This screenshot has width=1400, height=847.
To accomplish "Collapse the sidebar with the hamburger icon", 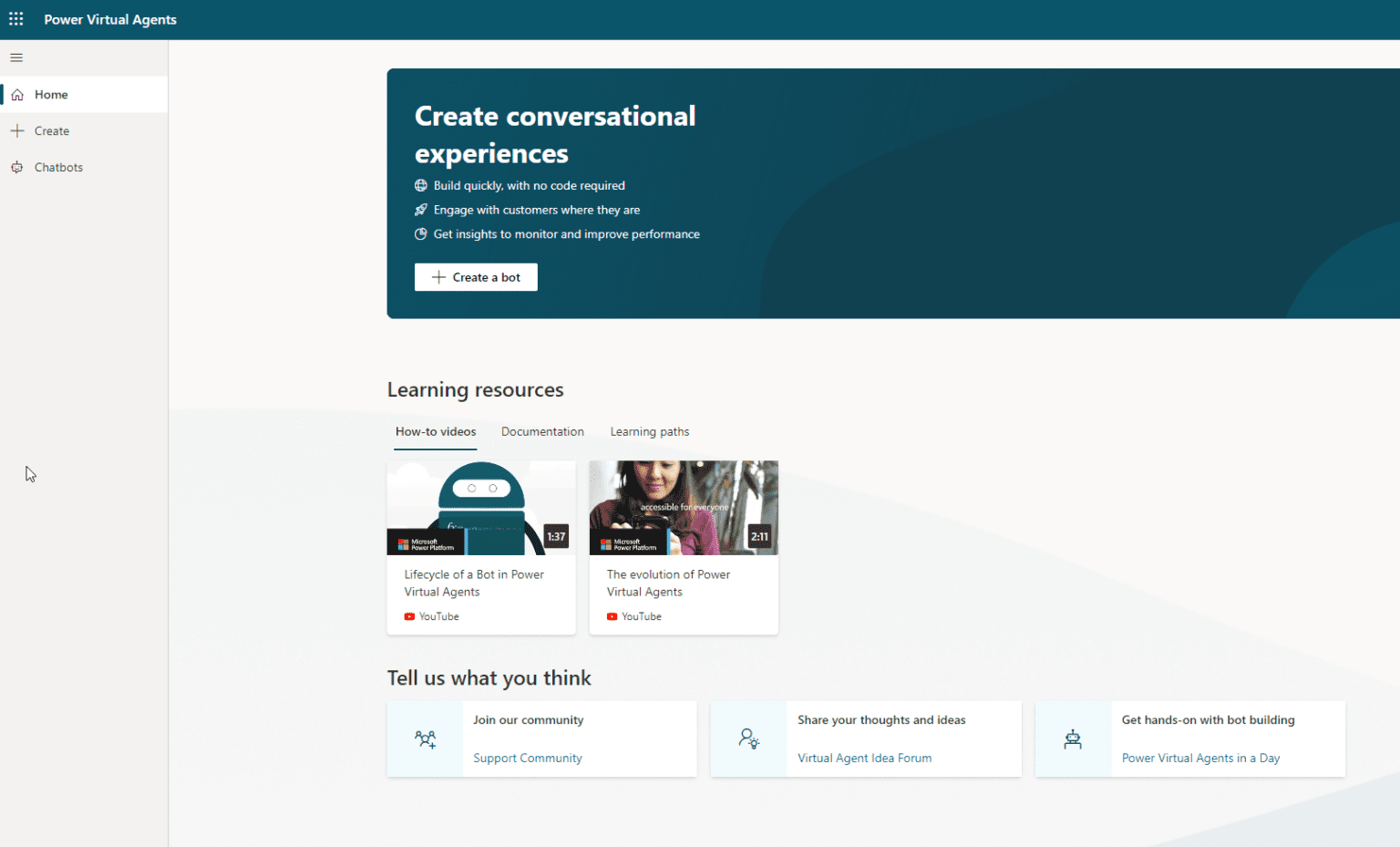I will [15, 57].
